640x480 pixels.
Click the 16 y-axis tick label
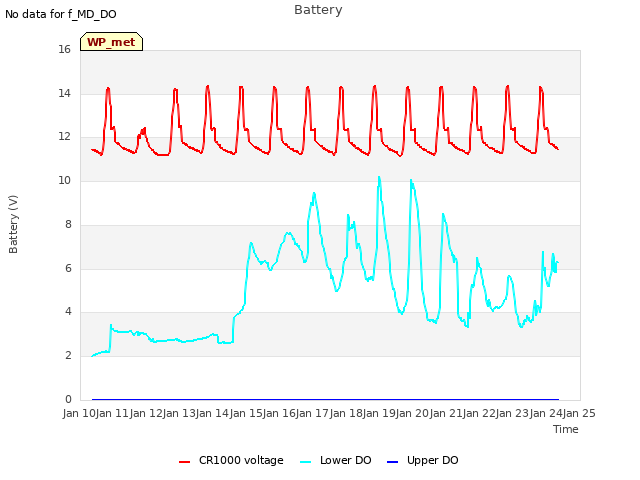point(64,49)
